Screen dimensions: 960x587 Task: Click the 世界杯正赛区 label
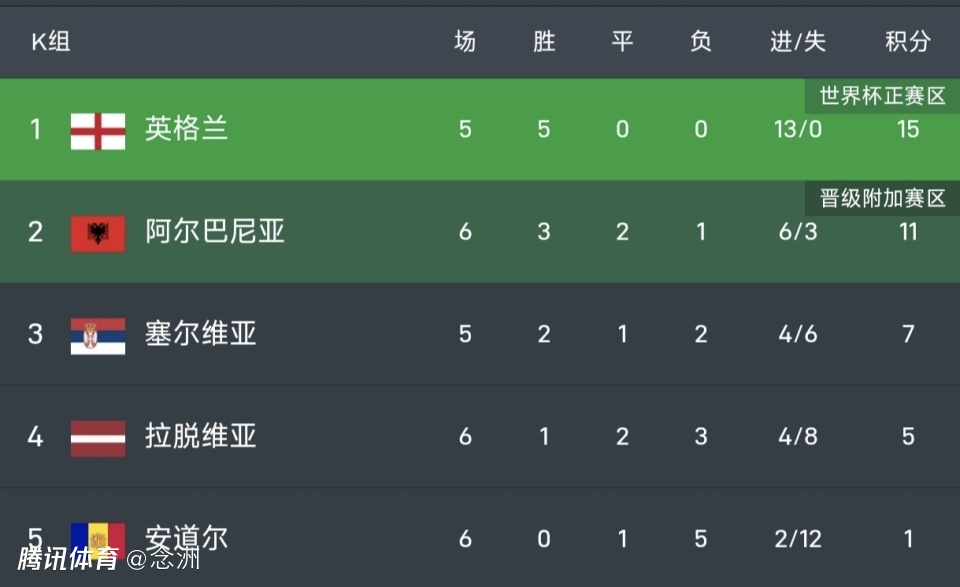[x=882, y=96]
